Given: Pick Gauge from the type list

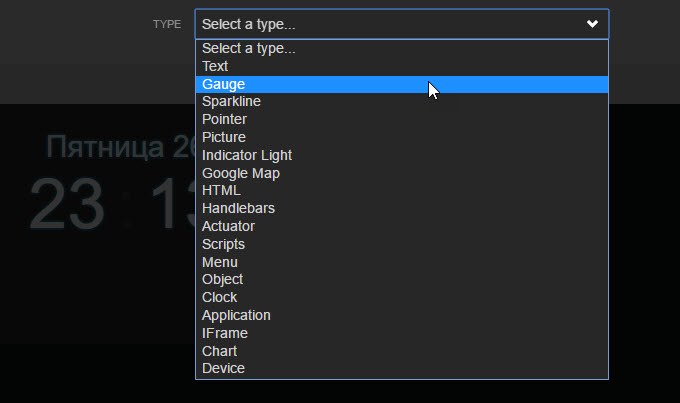Looking at the screenshot, I should point(223,84).
